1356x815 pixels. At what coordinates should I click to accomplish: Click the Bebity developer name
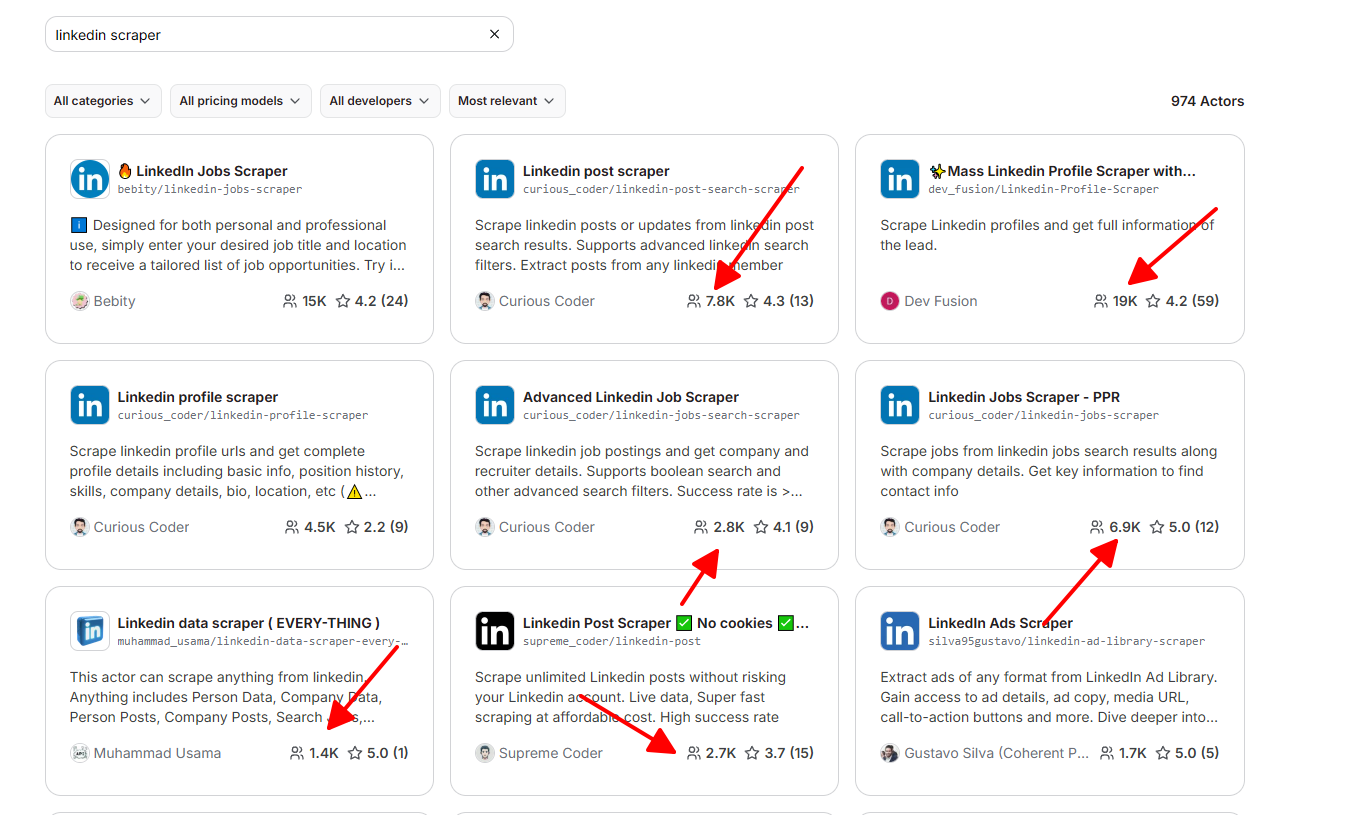(114, 301)
